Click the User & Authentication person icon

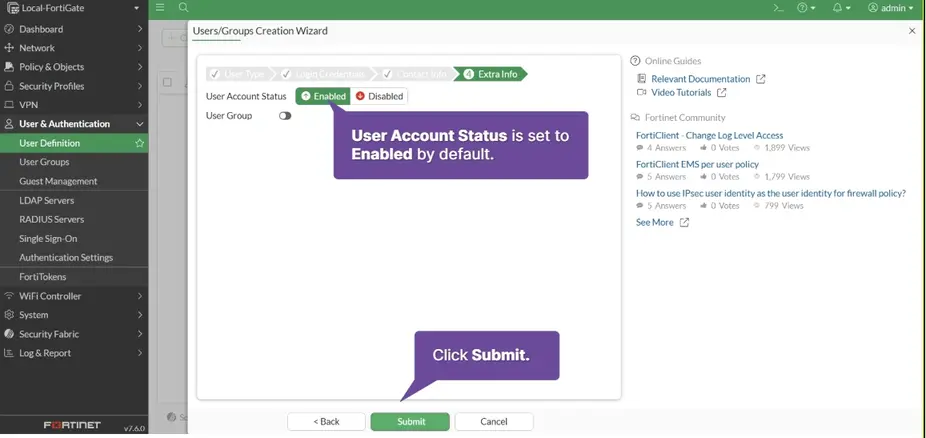(9, 124)
